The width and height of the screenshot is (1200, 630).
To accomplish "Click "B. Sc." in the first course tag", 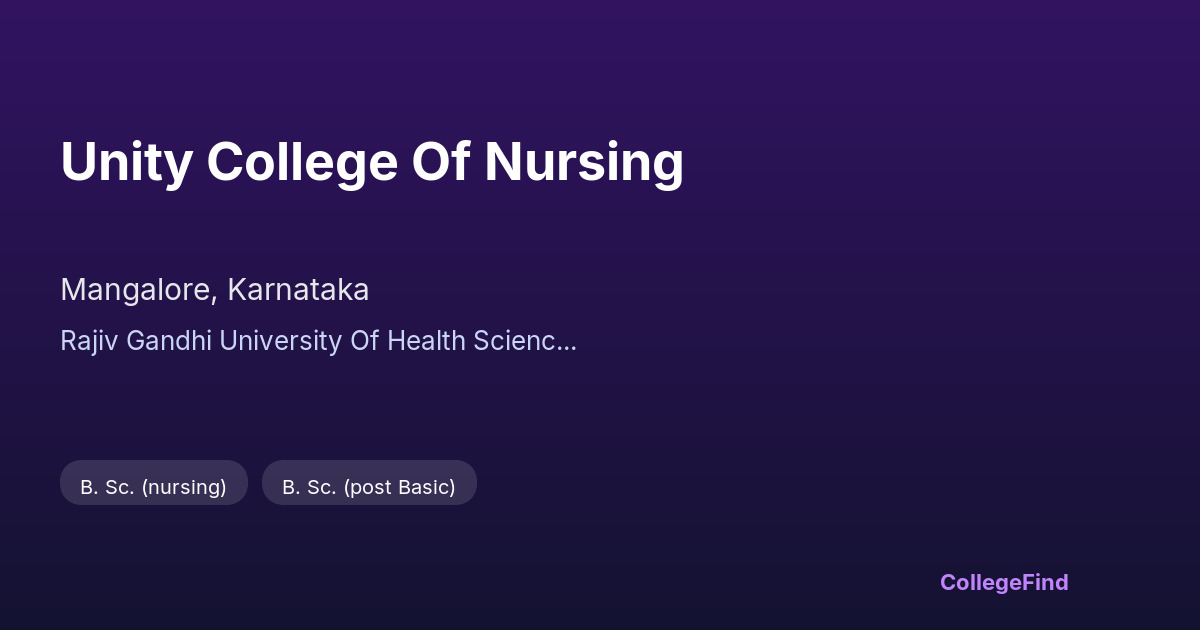I will pos(107,487).
